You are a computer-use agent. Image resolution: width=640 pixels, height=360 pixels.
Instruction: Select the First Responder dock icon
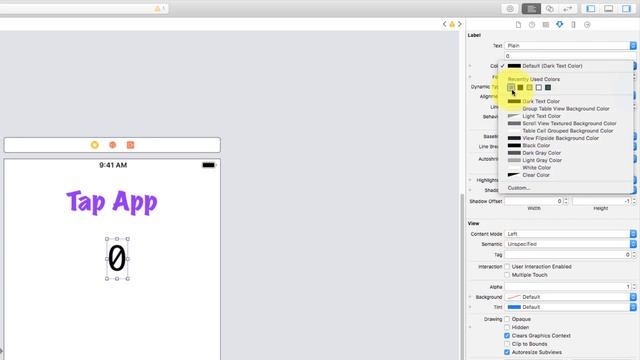click(113, 145)
